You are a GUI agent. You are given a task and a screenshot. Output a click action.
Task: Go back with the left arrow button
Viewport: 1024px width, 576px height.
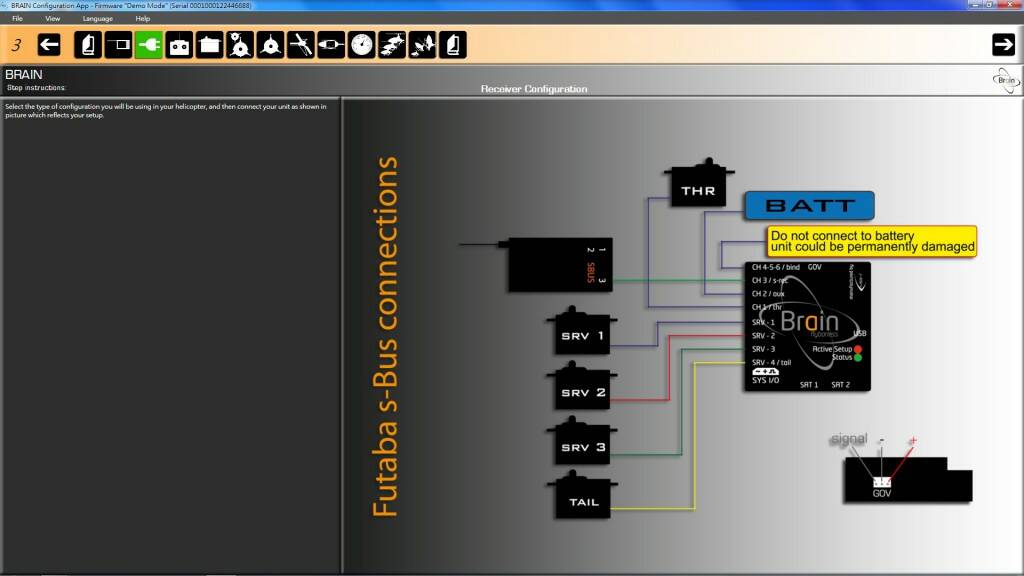pos(49,45)
